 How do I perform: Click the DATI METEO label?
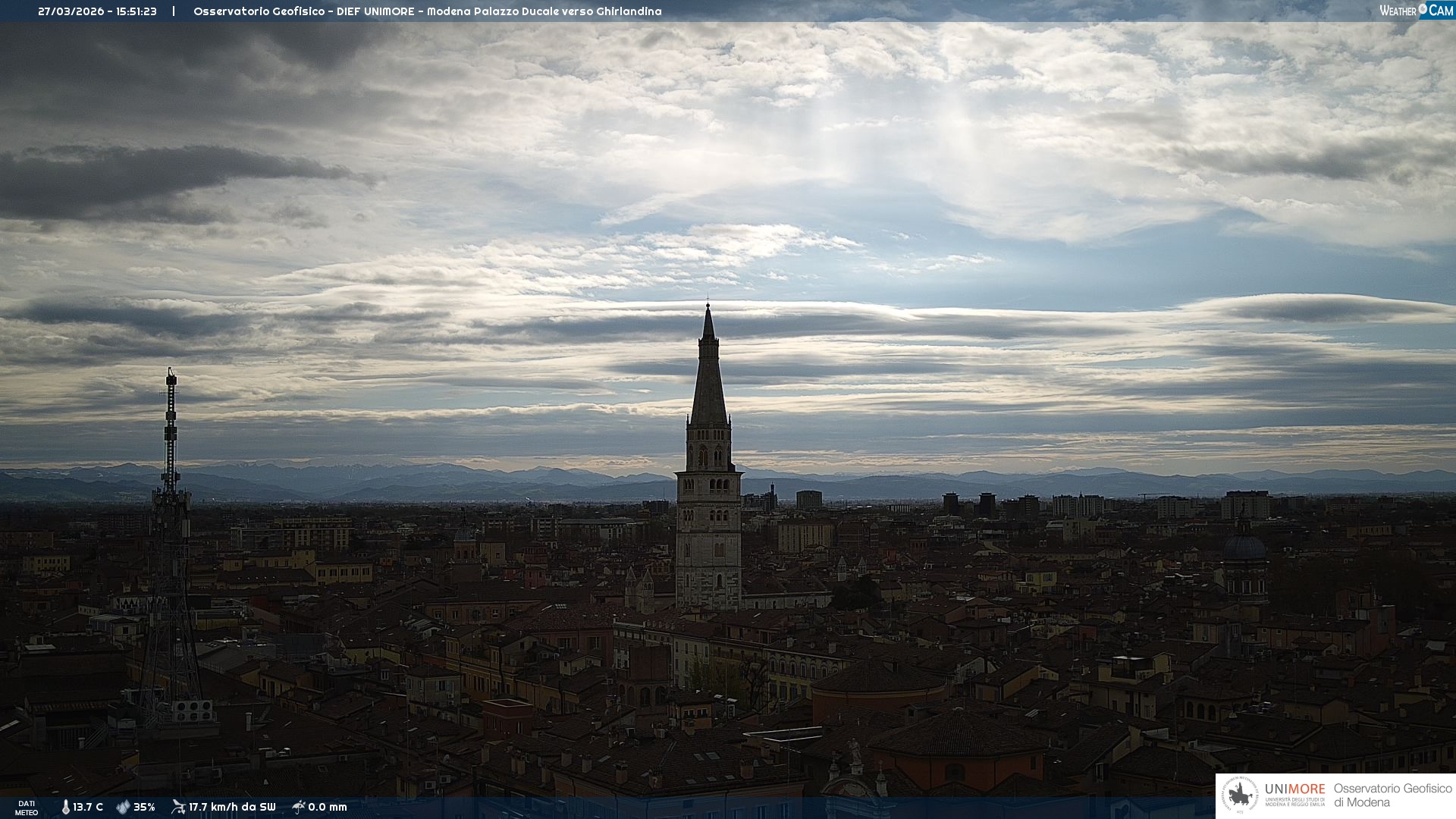[x=27, y=808]
